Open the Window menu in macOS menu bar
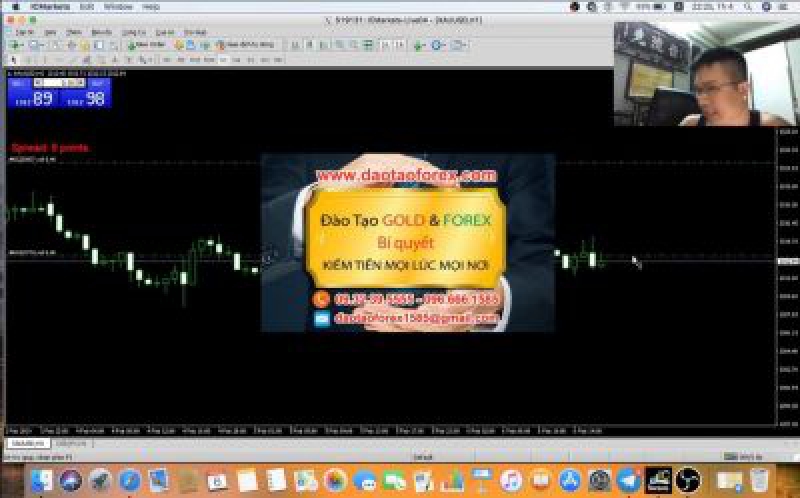This screenshot has width=800, height=498. 118,7
